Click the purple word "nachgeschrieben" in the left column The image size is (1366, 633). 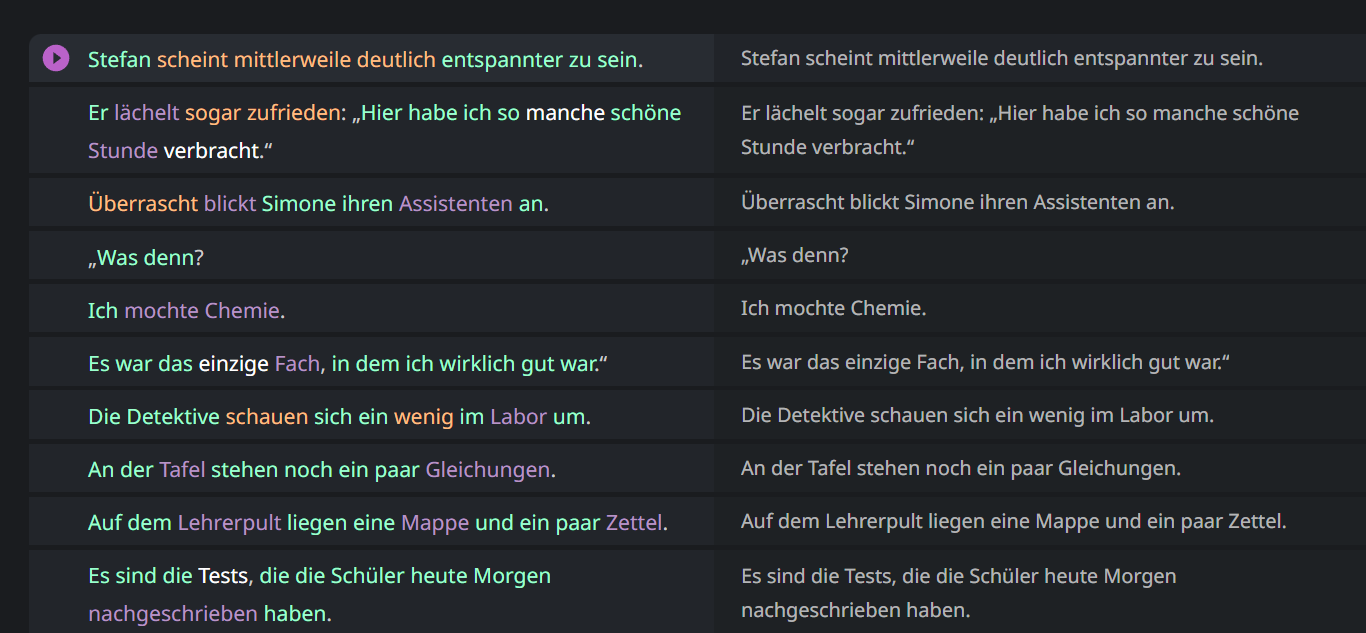point(173,614)
